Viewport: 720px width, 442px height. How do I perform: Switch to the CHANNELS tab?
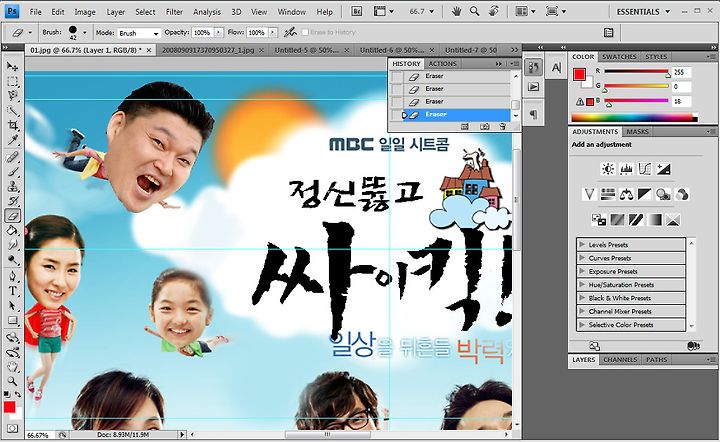[620, 359]
